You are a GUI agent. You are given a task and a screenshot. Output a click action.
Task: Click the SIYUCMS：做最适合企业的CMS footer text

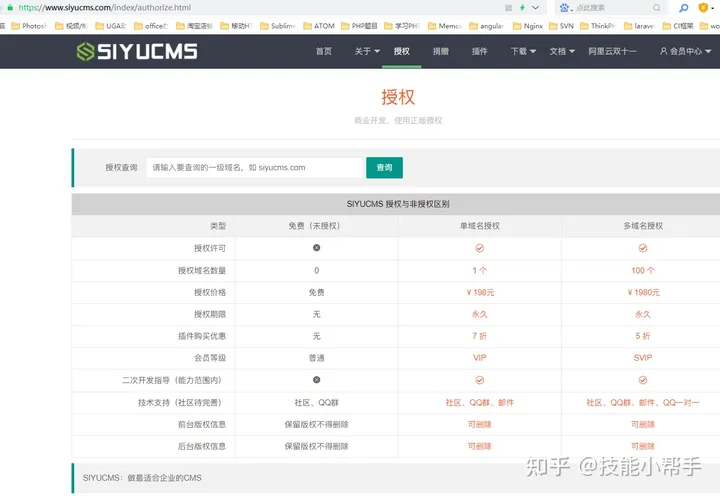(142, 478)
